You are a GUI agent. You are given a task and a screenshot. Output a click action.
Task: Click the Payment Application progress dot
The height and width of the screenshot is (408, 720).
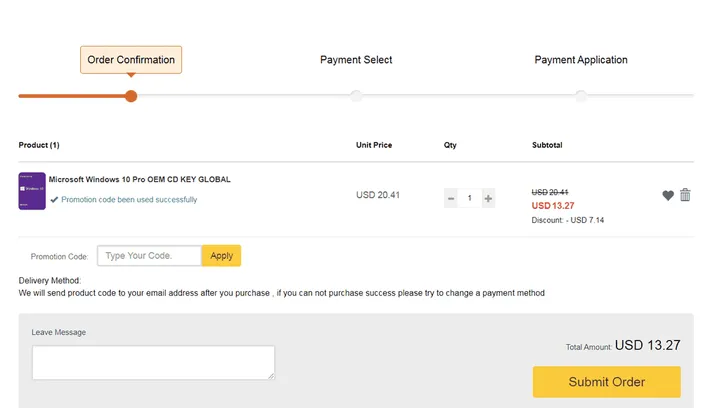[x=581, y=96]
